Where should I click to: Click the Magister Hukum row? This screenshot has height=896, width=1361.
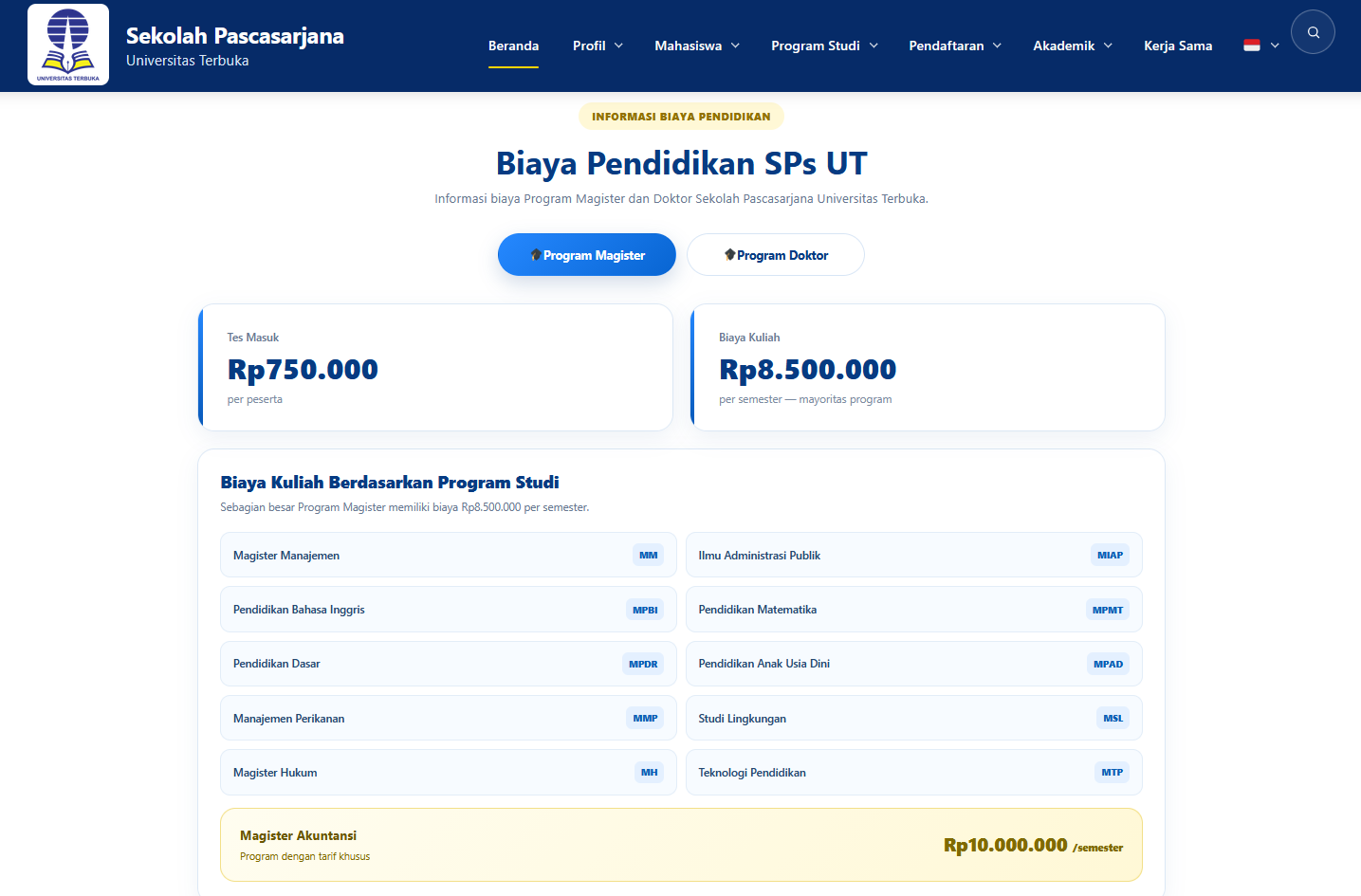(449, 773)
